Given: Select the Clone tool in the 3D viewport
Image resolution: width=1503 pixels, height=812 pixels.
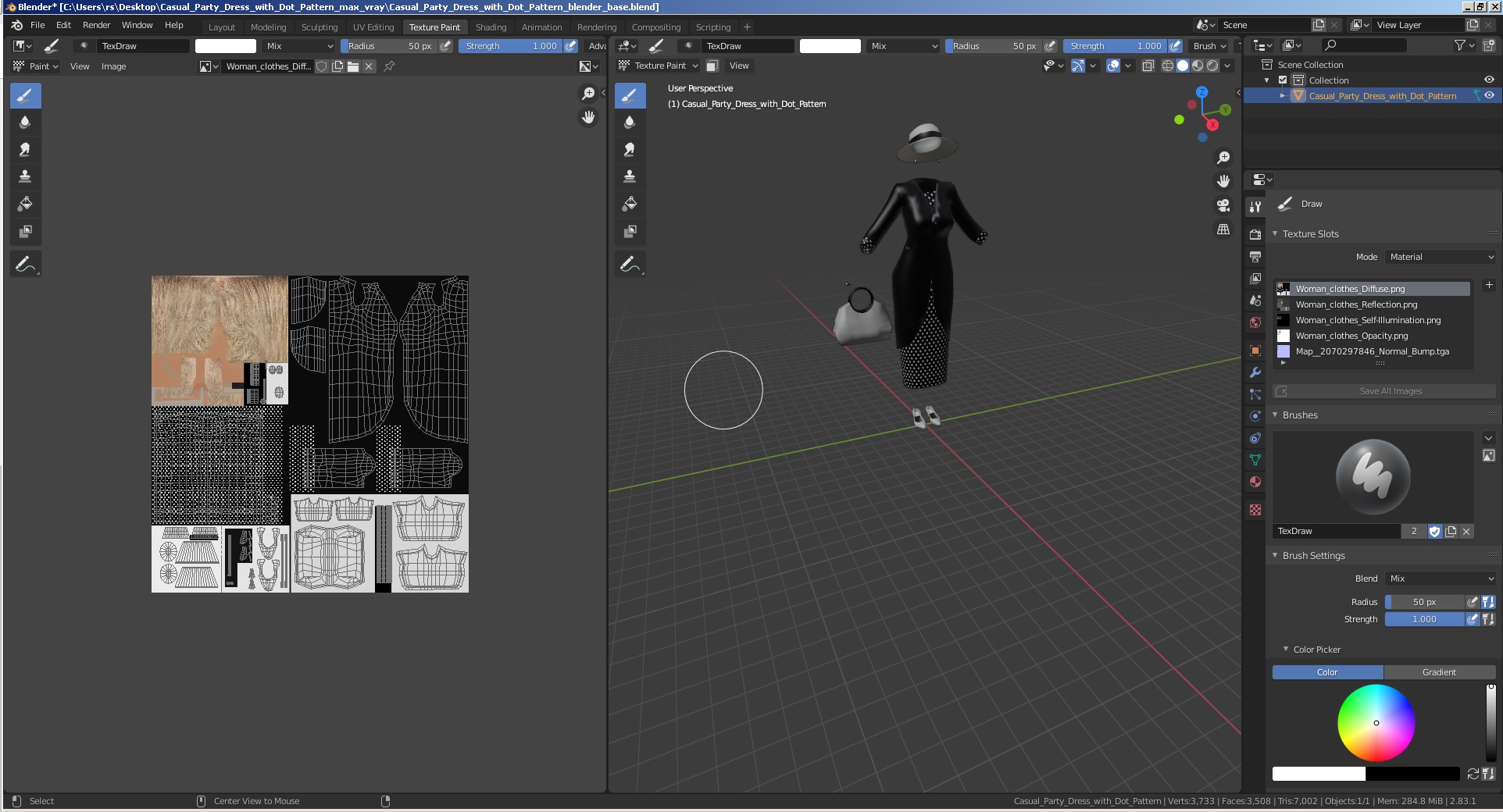Looking at the screenshot, I should 630,177.
